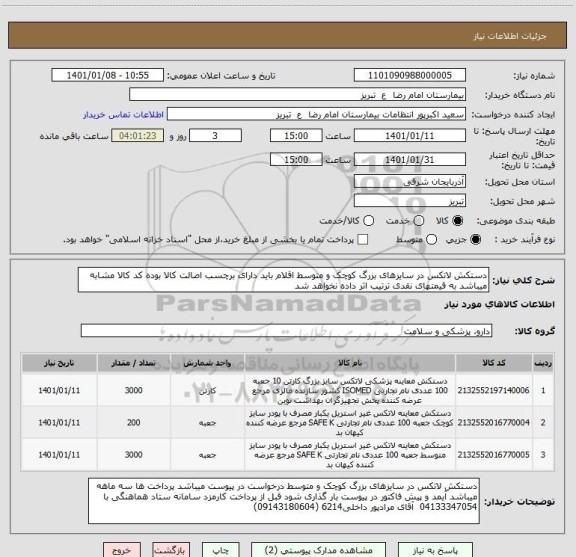
Task: Click the general need description text box
Action: pyautogui.click(x=284, y=280)
